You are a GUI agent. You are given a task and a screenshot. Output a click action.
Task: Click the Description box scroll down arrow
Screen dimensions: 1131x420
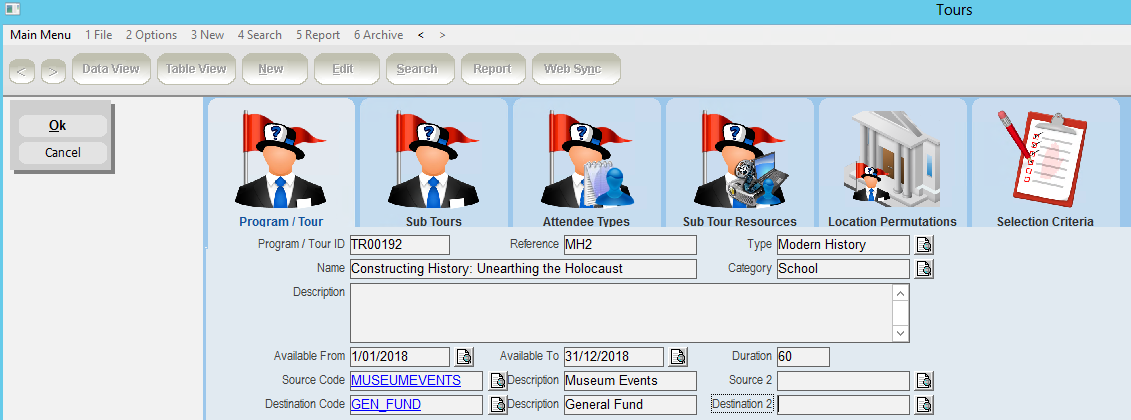(900, 333)
